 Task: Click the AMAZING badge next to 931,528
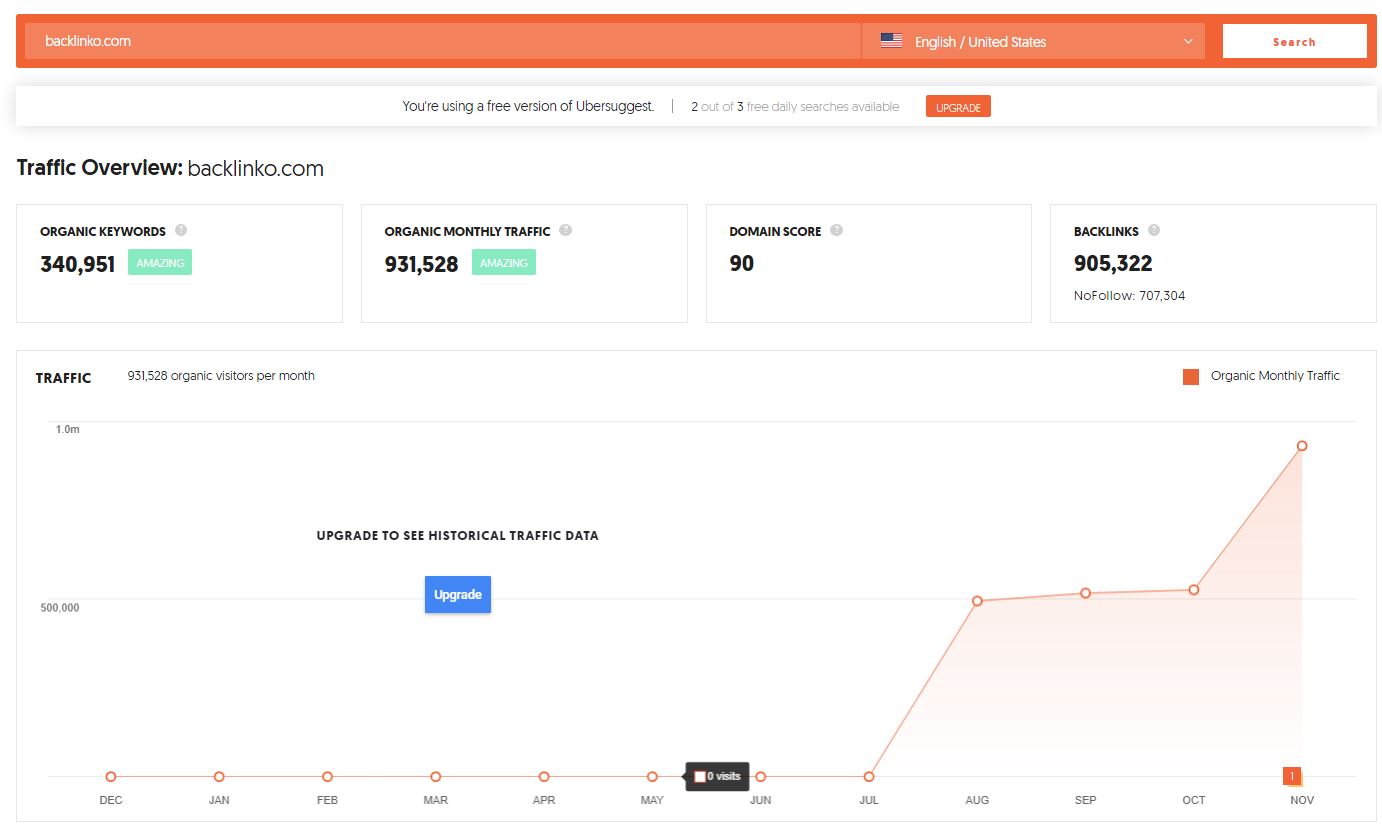[x=504, y=262]
